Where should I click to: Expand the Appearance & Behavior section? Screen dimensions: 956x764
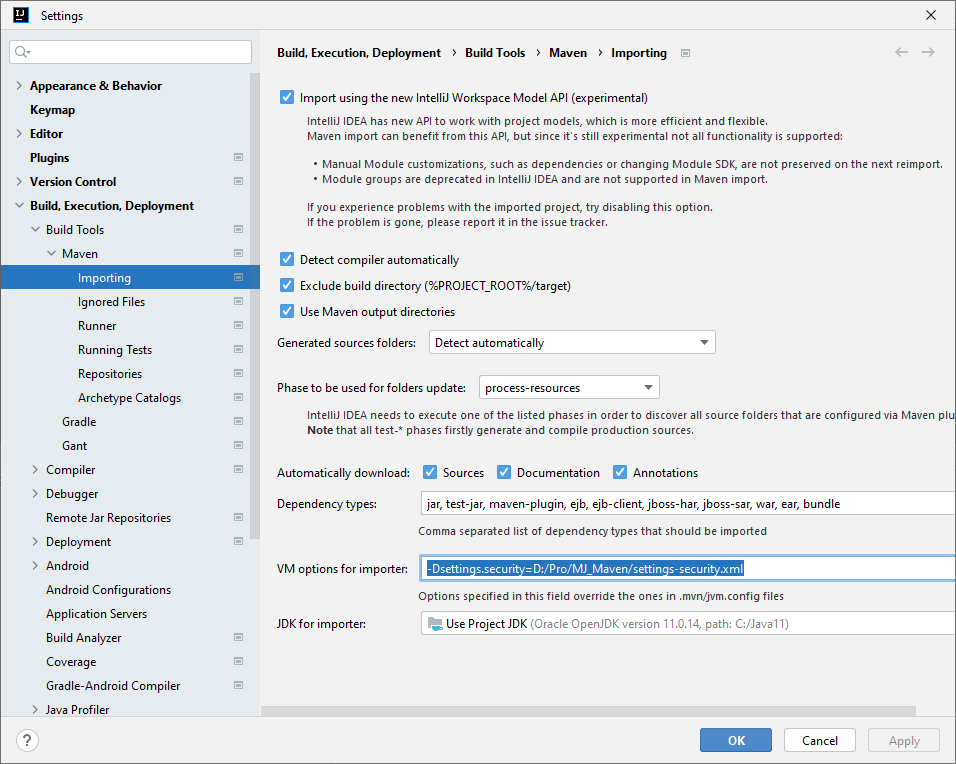[x=19, y=86]
